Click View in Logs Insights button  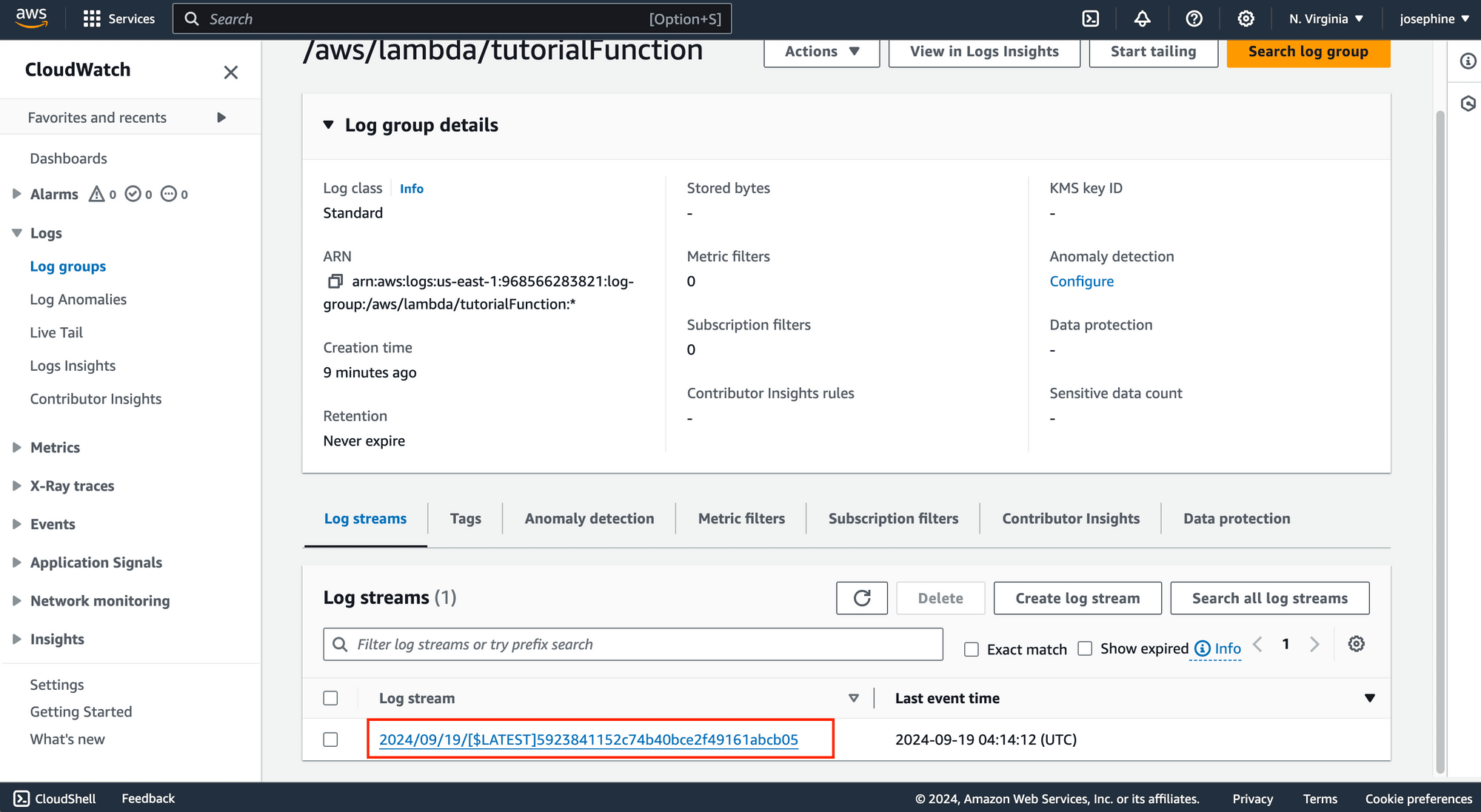coord(984,51)
